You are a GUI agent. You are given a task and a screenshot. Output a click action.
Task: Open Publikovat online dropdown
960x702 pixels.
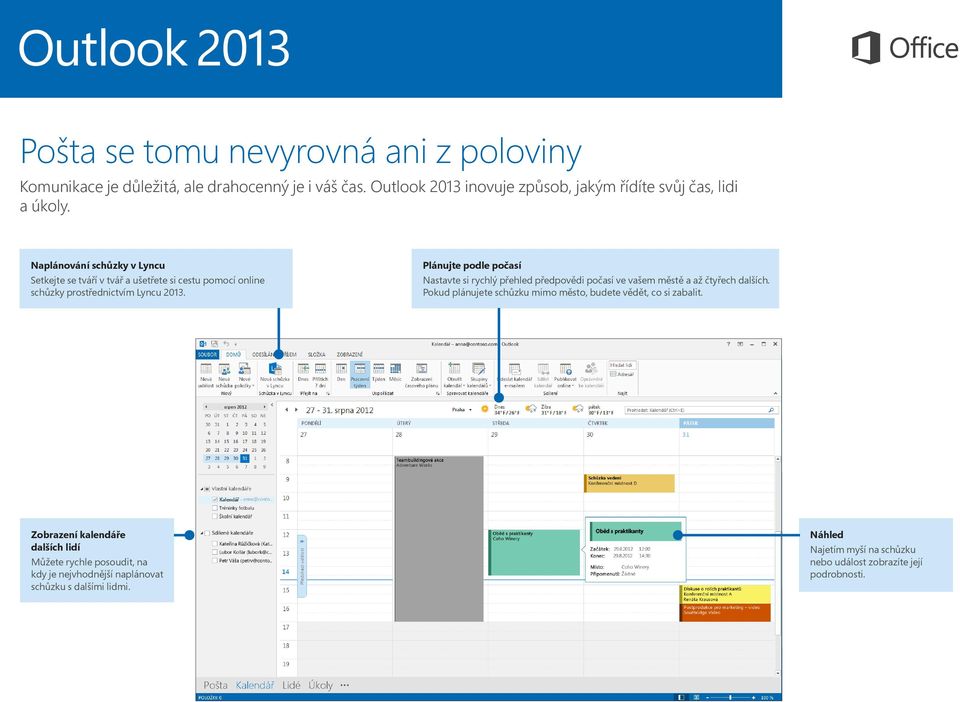[x=565, y=375]
